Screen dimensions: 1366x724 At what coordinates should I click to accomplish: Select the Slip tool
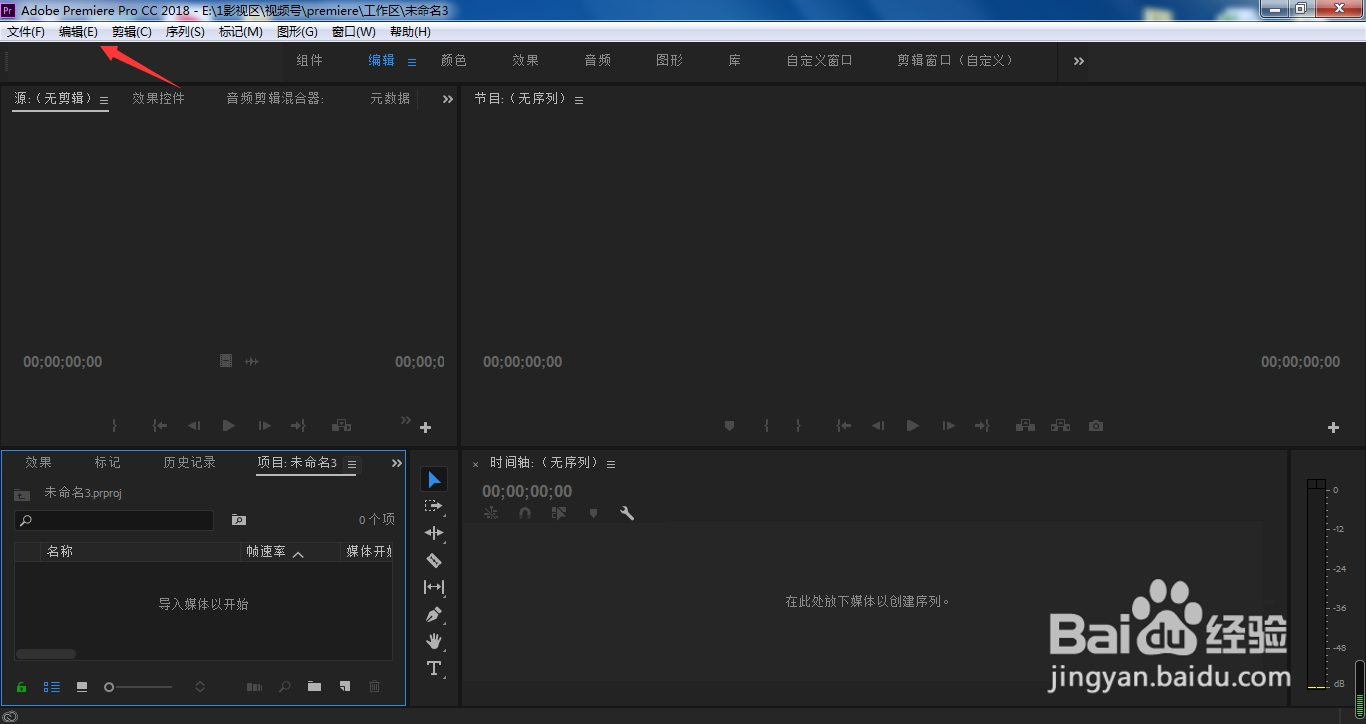click(434, 587)
